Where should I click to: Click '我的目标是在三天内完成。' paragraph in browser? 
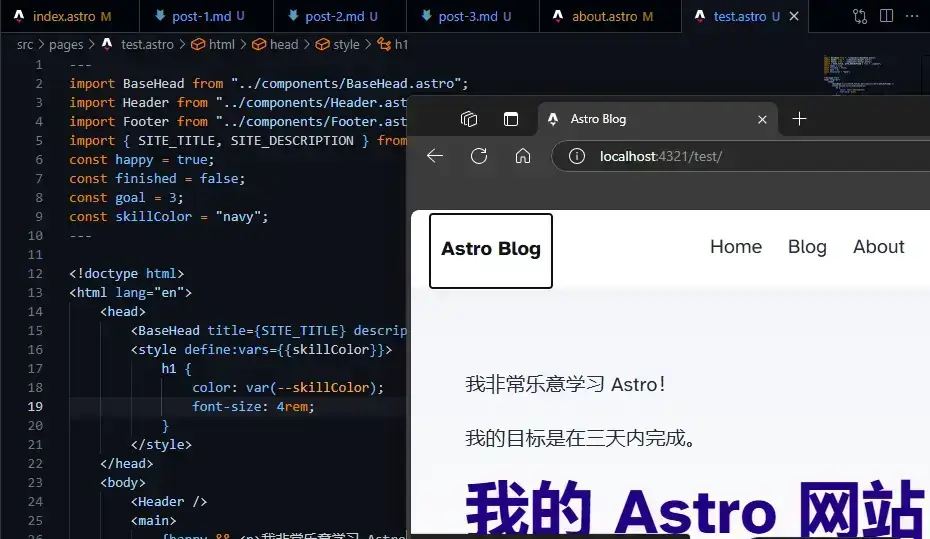coord(580,438)
